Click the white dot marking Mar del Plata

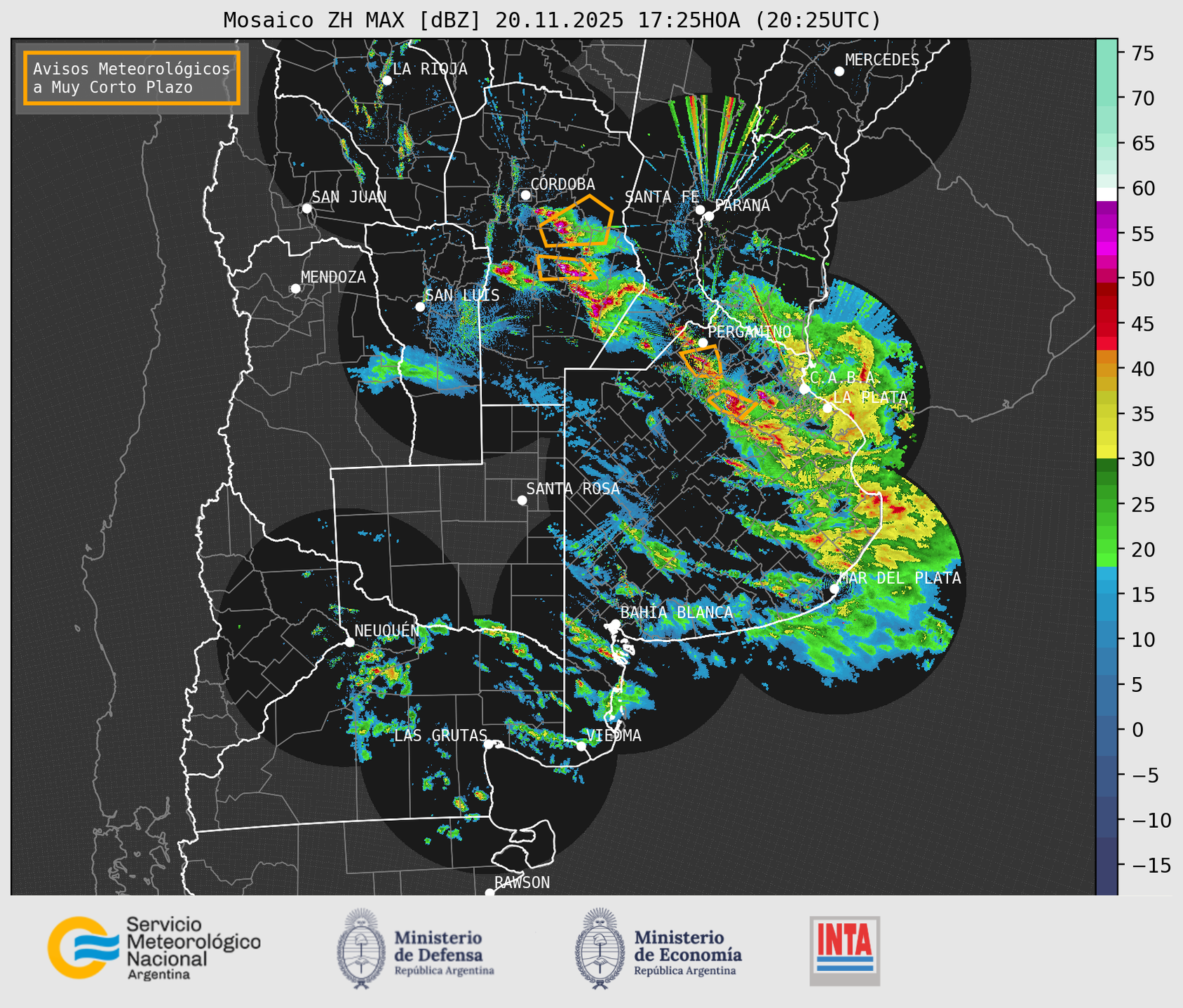(834, 589)
